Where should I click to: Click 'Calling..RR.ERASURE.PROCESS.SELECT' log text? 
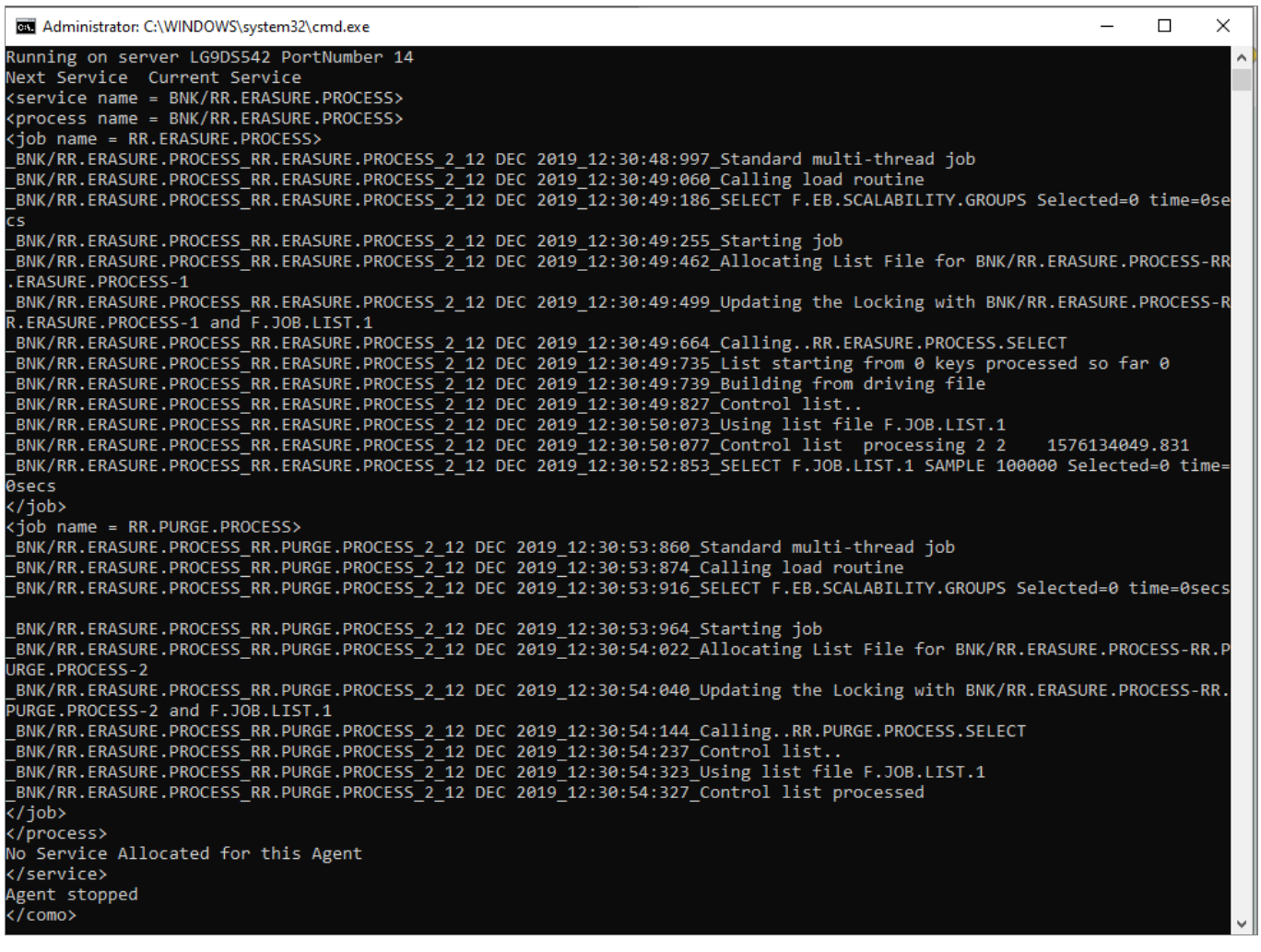(892, 343)
